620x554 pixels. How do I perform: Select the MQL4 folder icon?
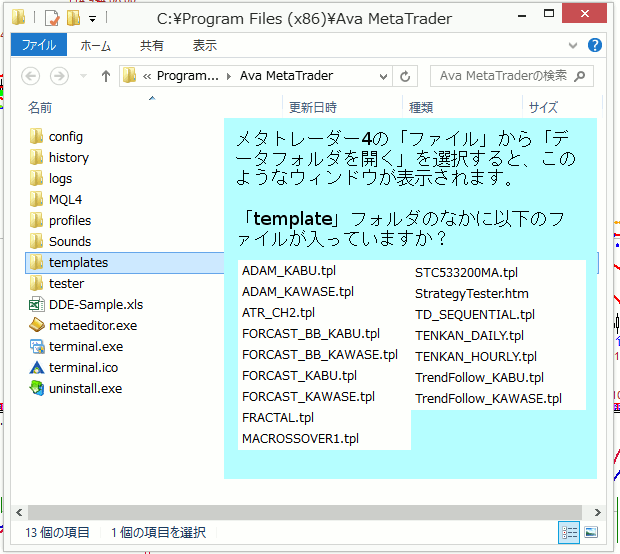pos(36,199)
